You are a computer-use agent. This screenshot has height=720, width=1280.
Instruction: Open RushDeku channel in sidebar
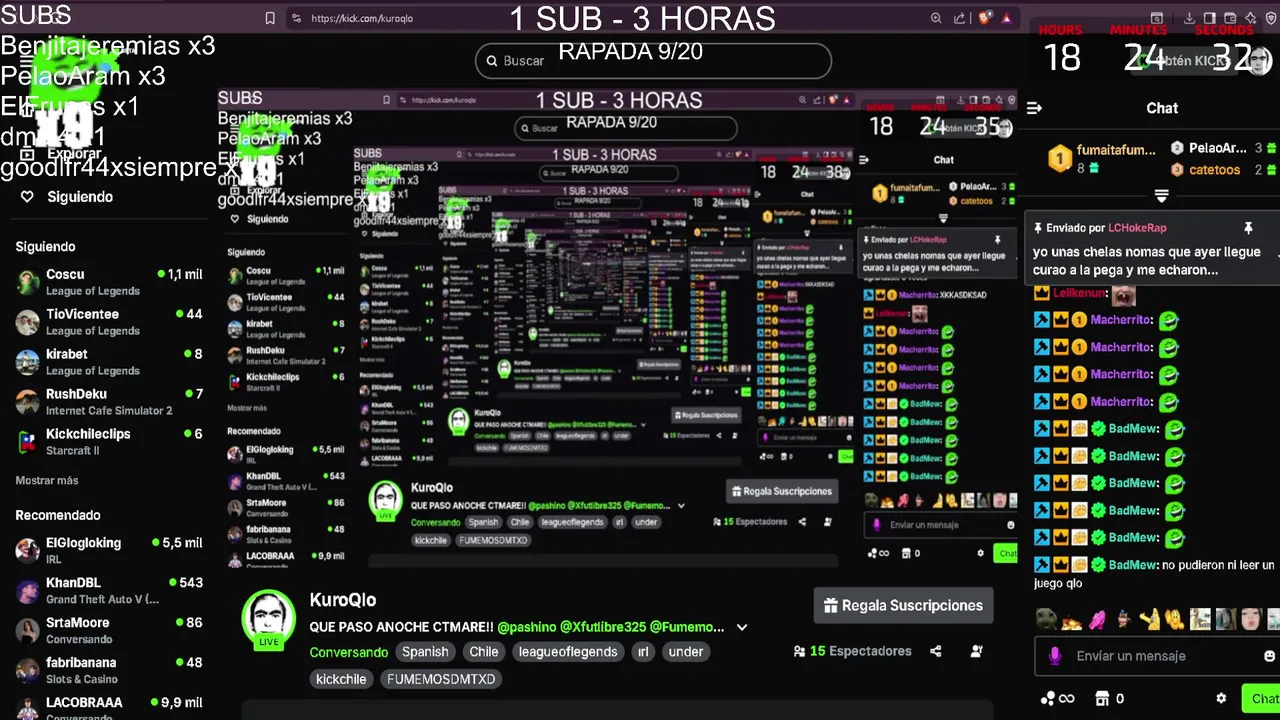coord(108,402)
